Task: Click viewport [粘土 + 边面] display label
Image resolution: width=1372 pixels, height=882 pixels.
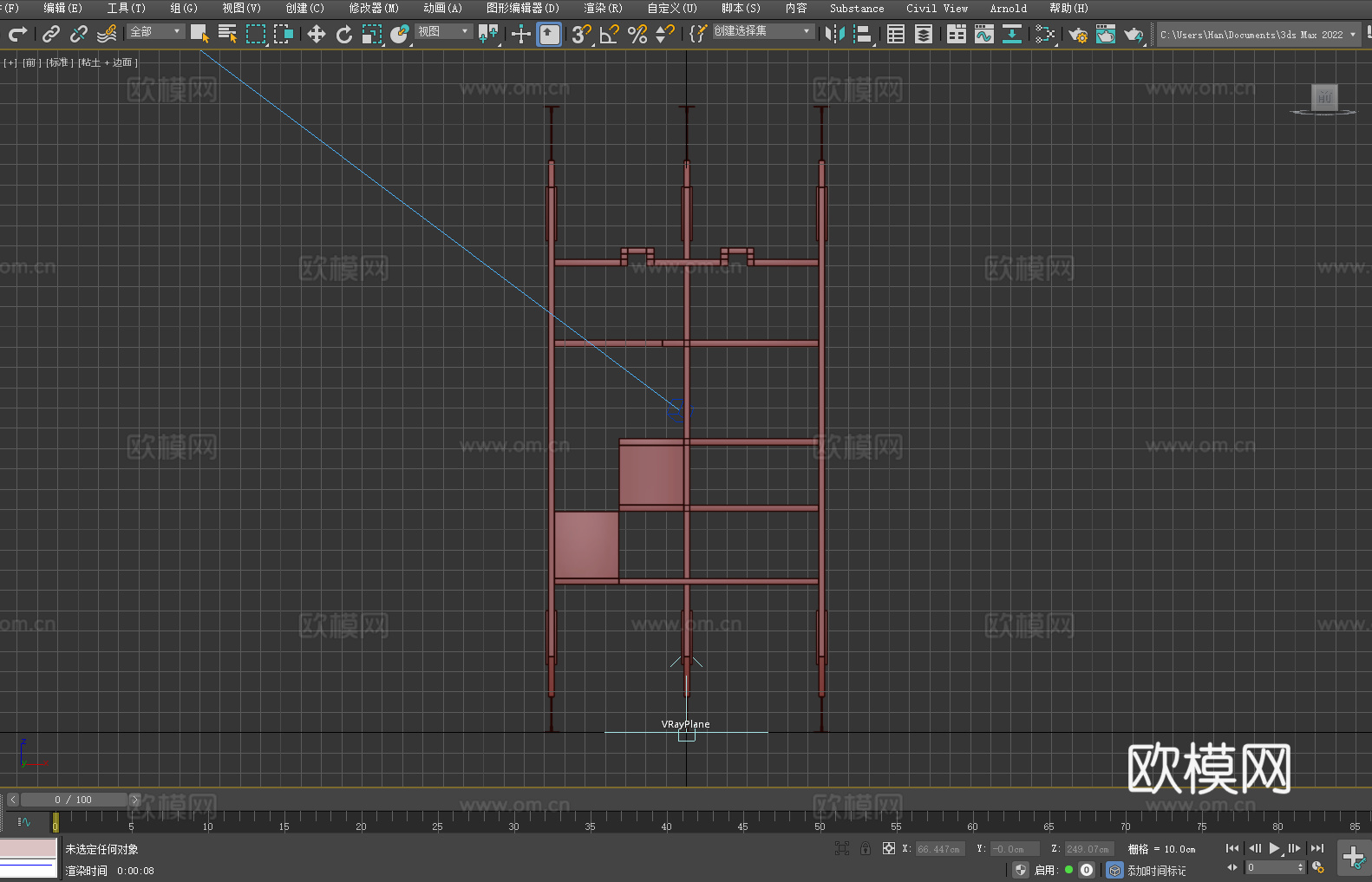Action: click(x=108, y=62)
